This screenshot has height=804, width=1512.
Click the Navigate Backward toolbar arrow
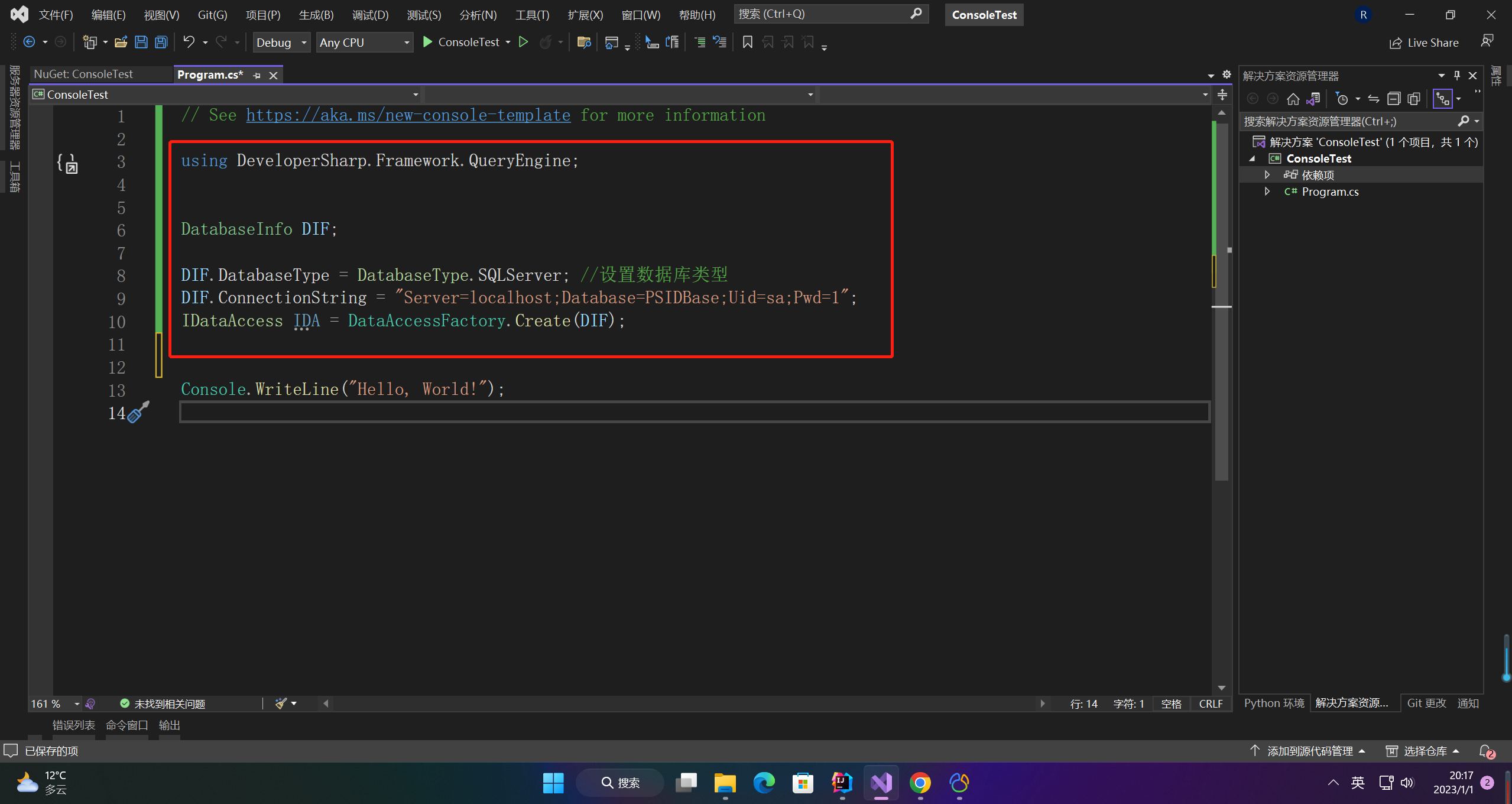(29, 42)
